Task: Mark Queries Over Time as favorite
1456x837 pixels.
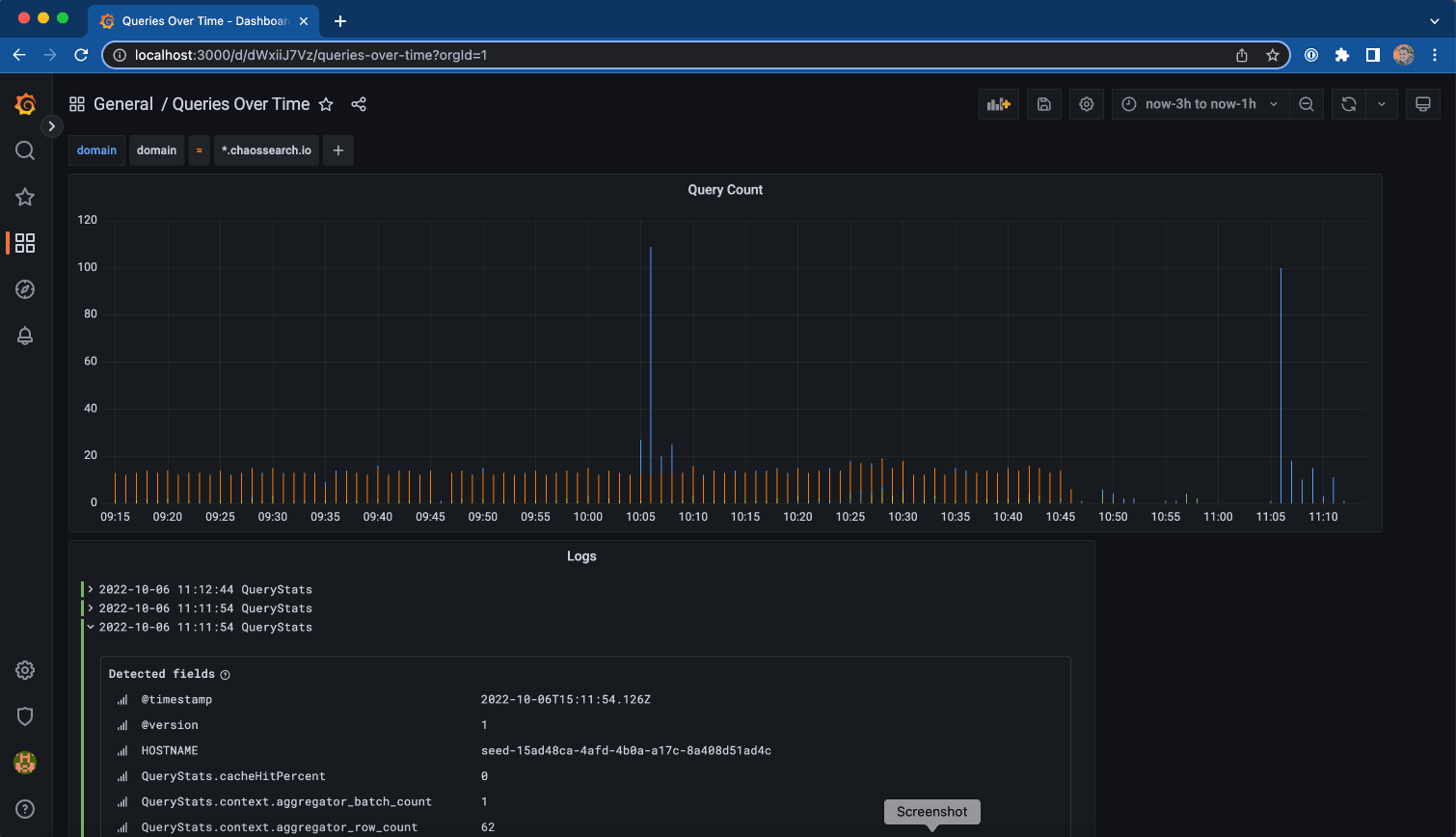Action: click(325, 103)
